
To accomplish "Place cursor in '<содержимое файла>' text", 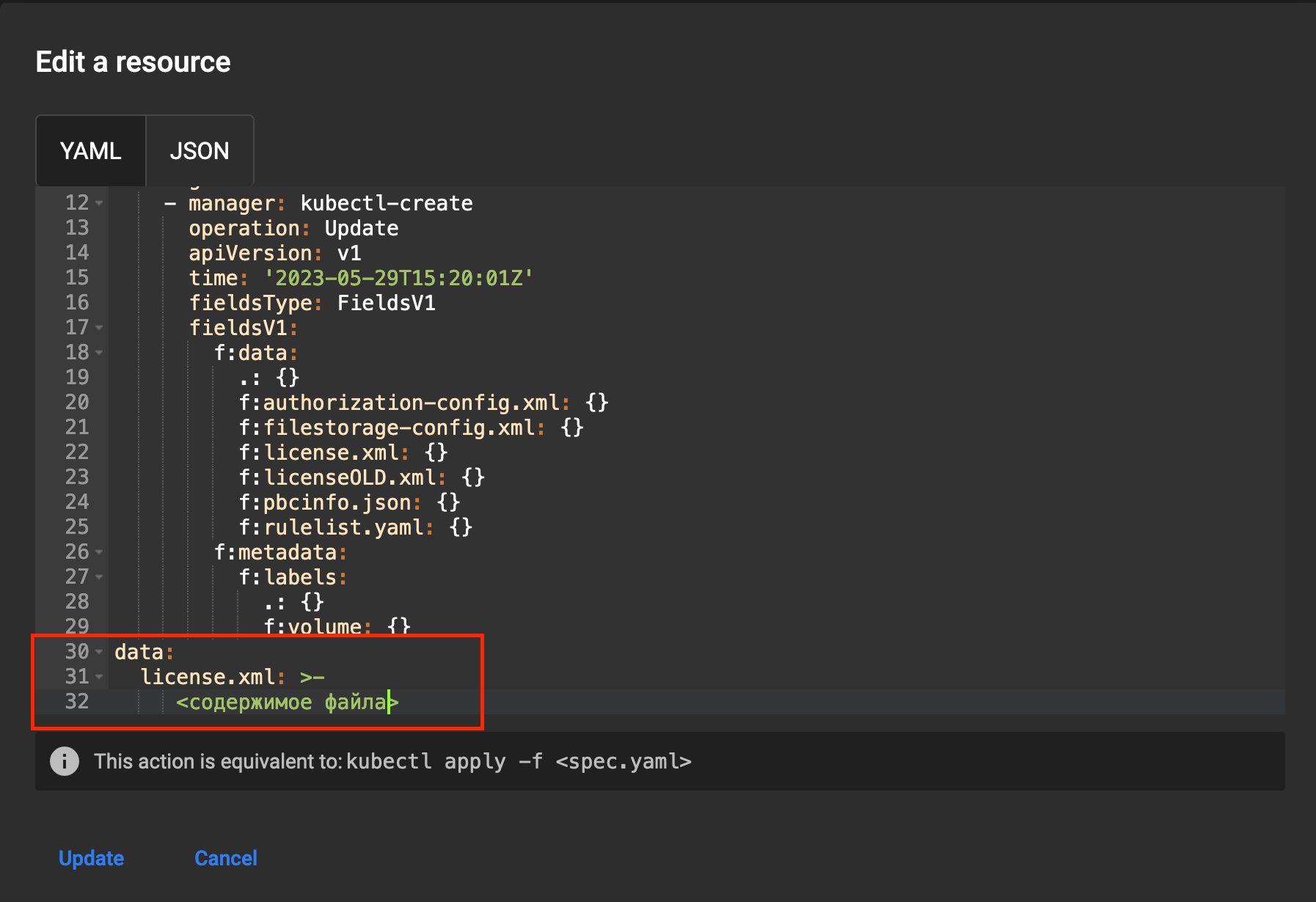I will coord(287,702).
